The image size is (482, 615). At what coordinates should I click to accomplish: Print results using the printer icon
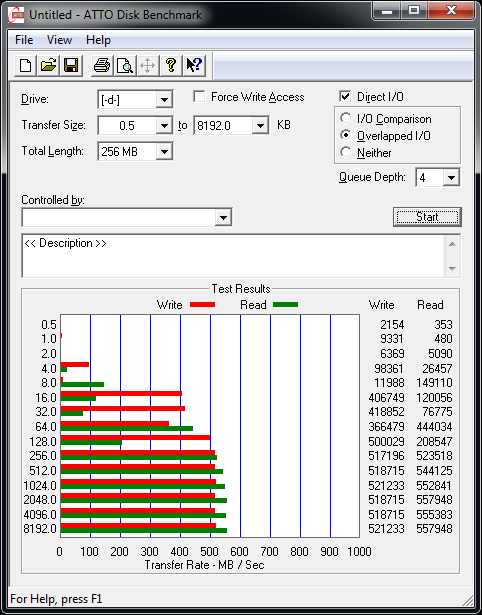102,65
